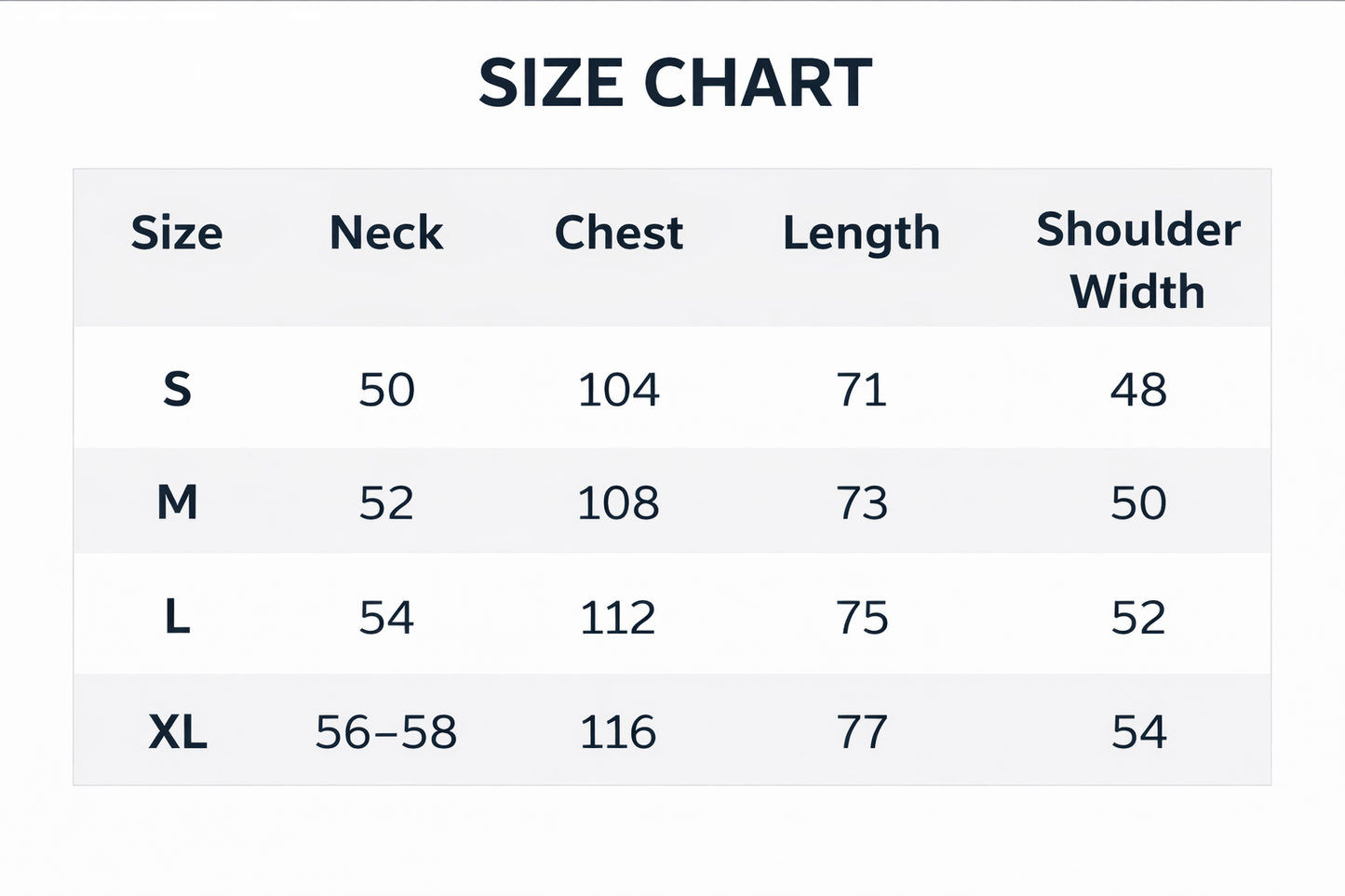Select the 71 length value
This screenshot has width=1345, height=896.
862,389
